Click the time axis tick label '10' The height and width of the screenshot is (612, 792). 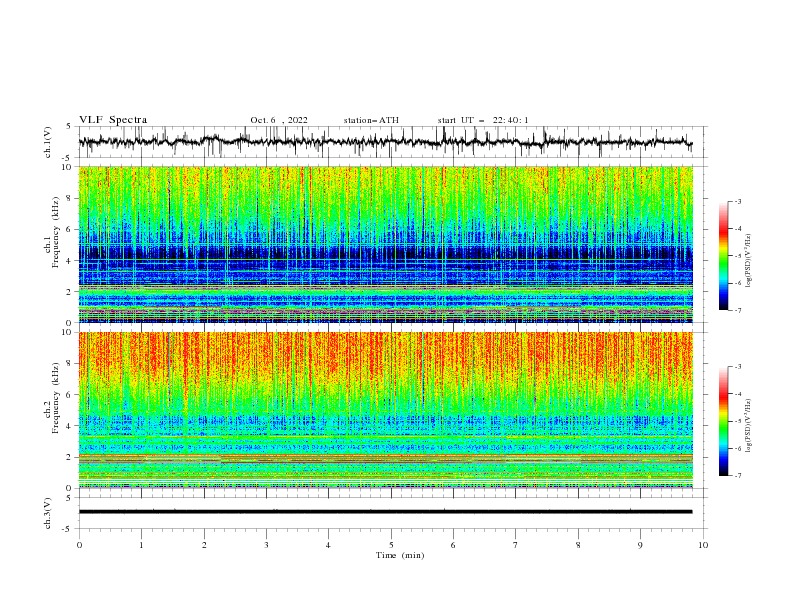pos(703,545)
